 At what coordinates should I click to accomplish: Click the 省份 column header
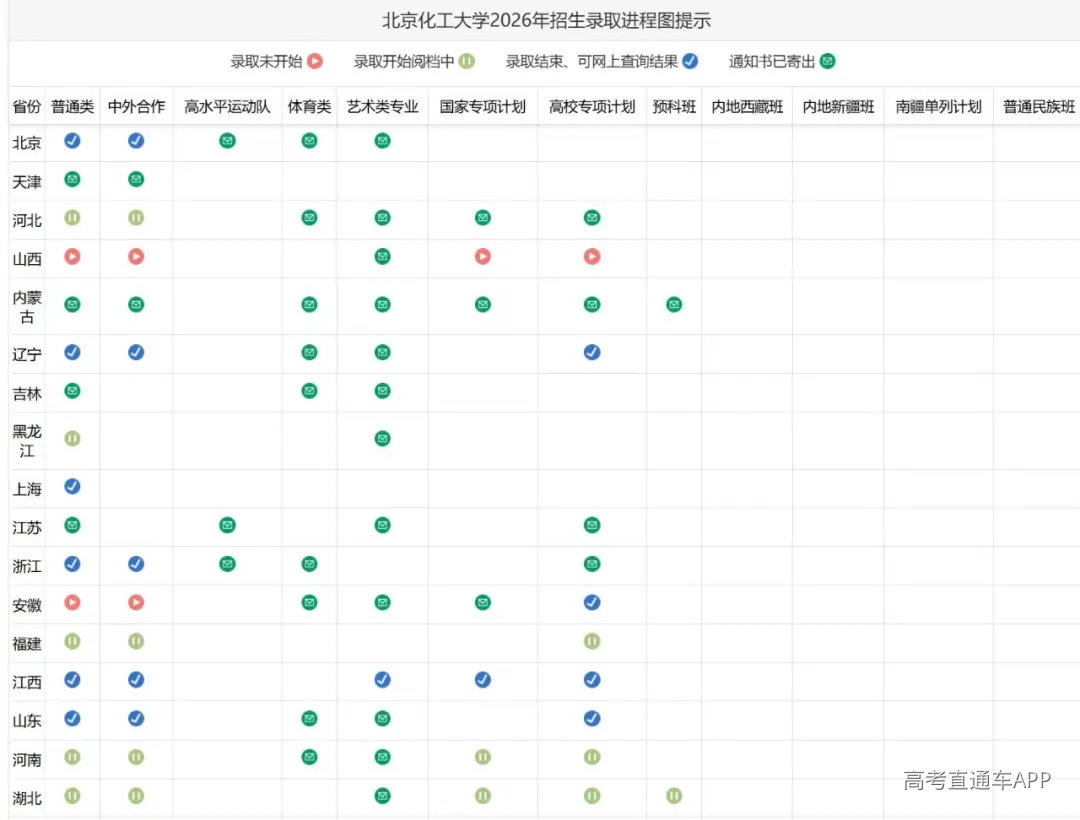tap(27, 107)
